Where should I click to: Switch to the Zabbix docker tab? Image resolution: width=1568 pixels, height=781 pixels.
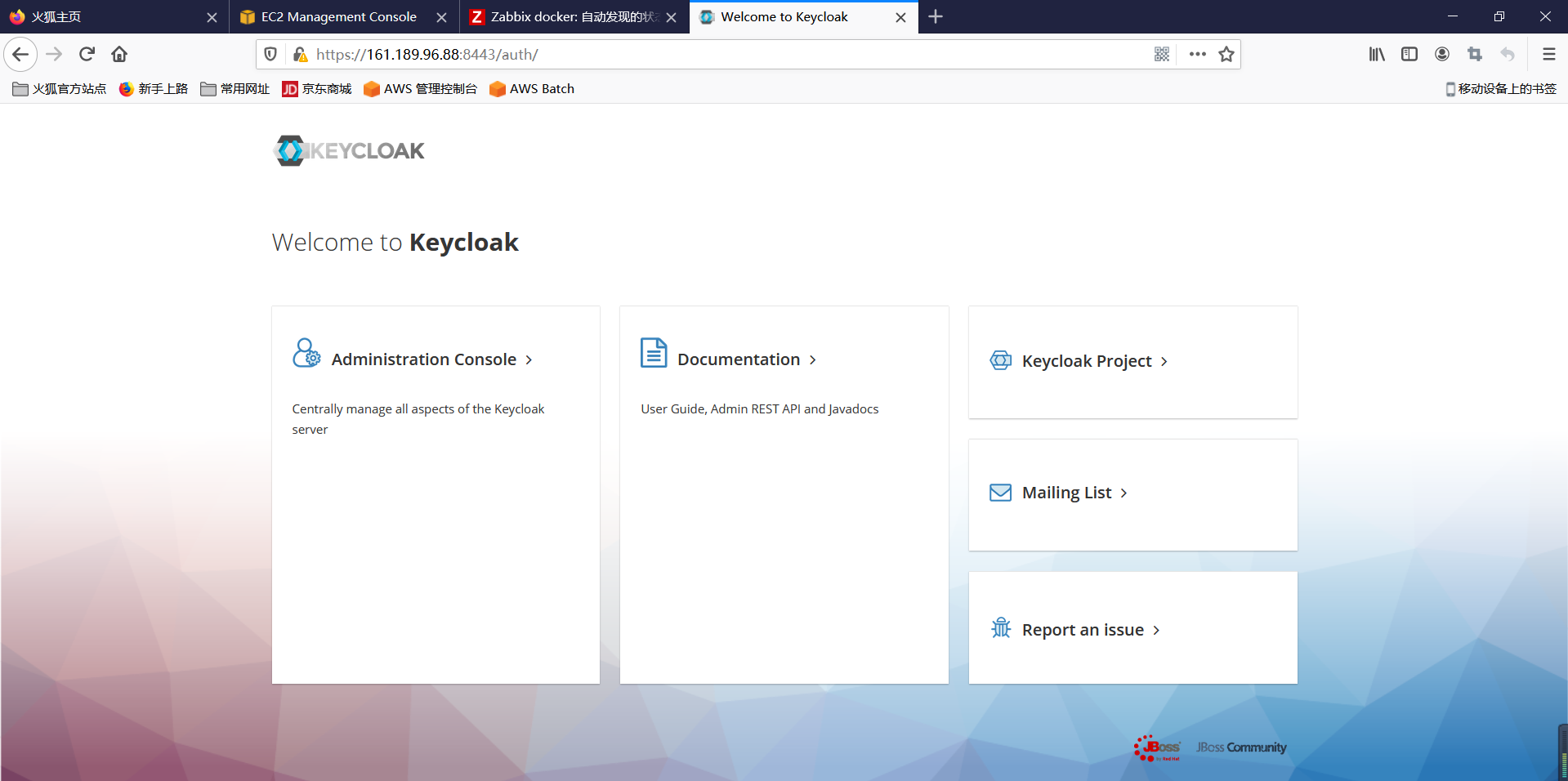(574, 16)
